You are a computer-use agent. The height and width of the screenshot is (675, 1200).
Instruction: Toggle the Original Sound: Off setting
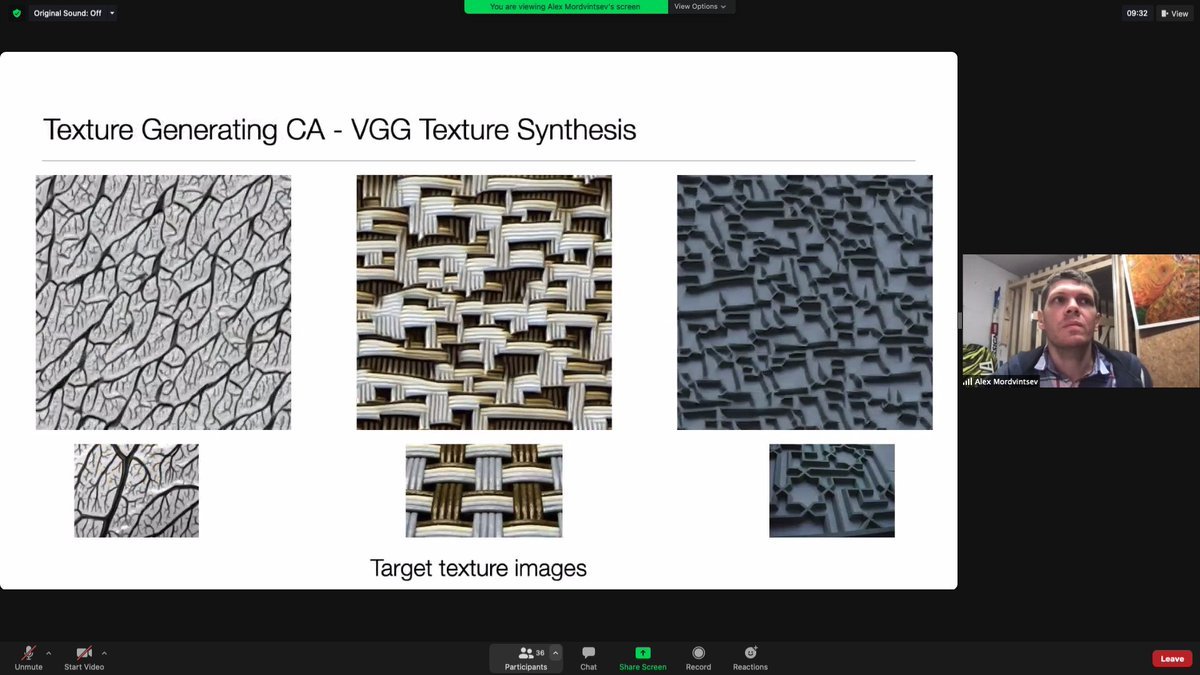pyautogui.click(x=60, y=13)
